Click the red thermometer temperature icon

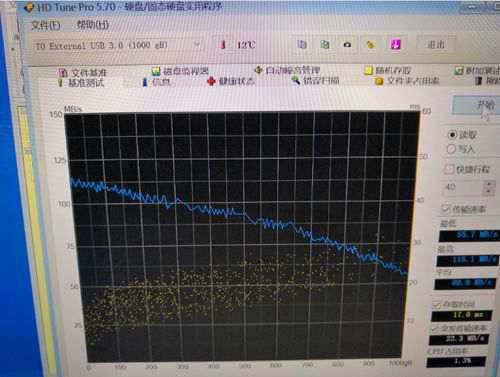pos(223,45)
